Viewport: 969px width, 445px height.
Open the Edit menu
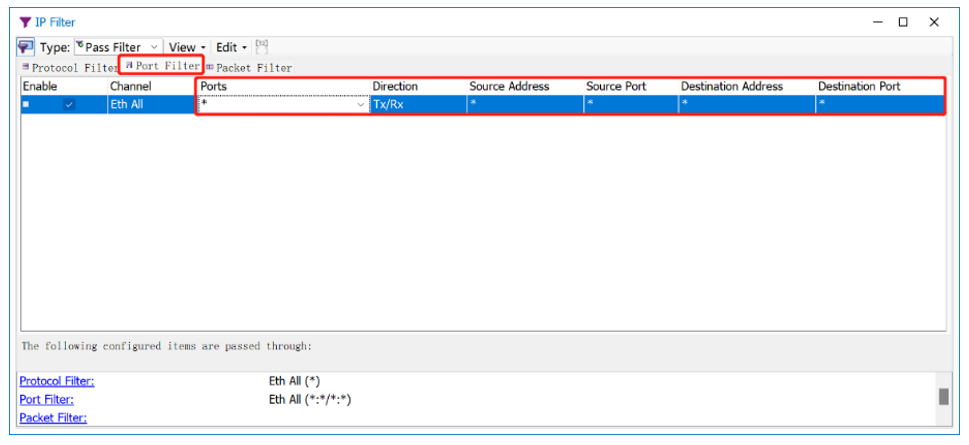coord(231,47)
